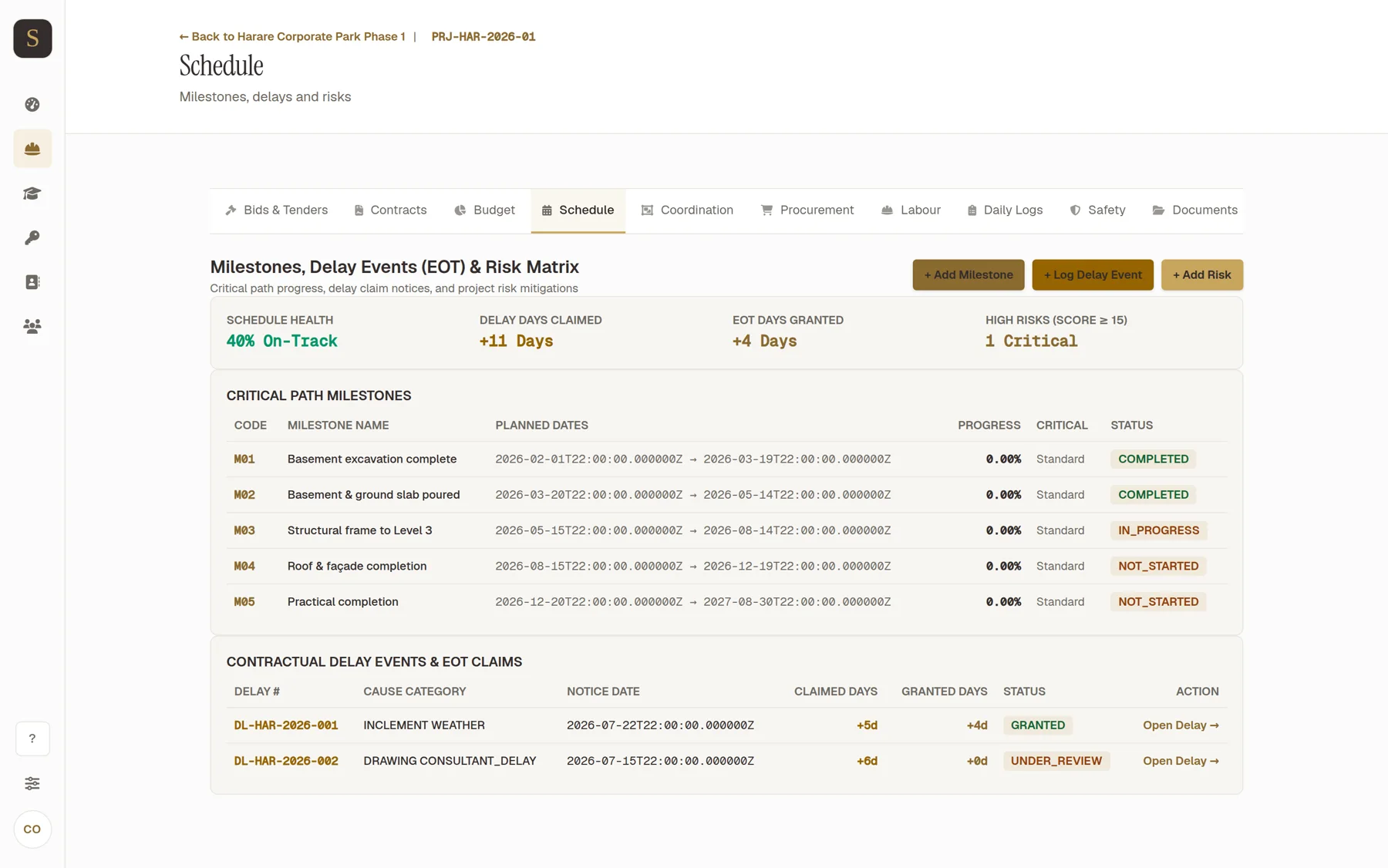Click the Log Delay Event button
The height and width of the screenshot is (868, 1388).
(1093, 275)
